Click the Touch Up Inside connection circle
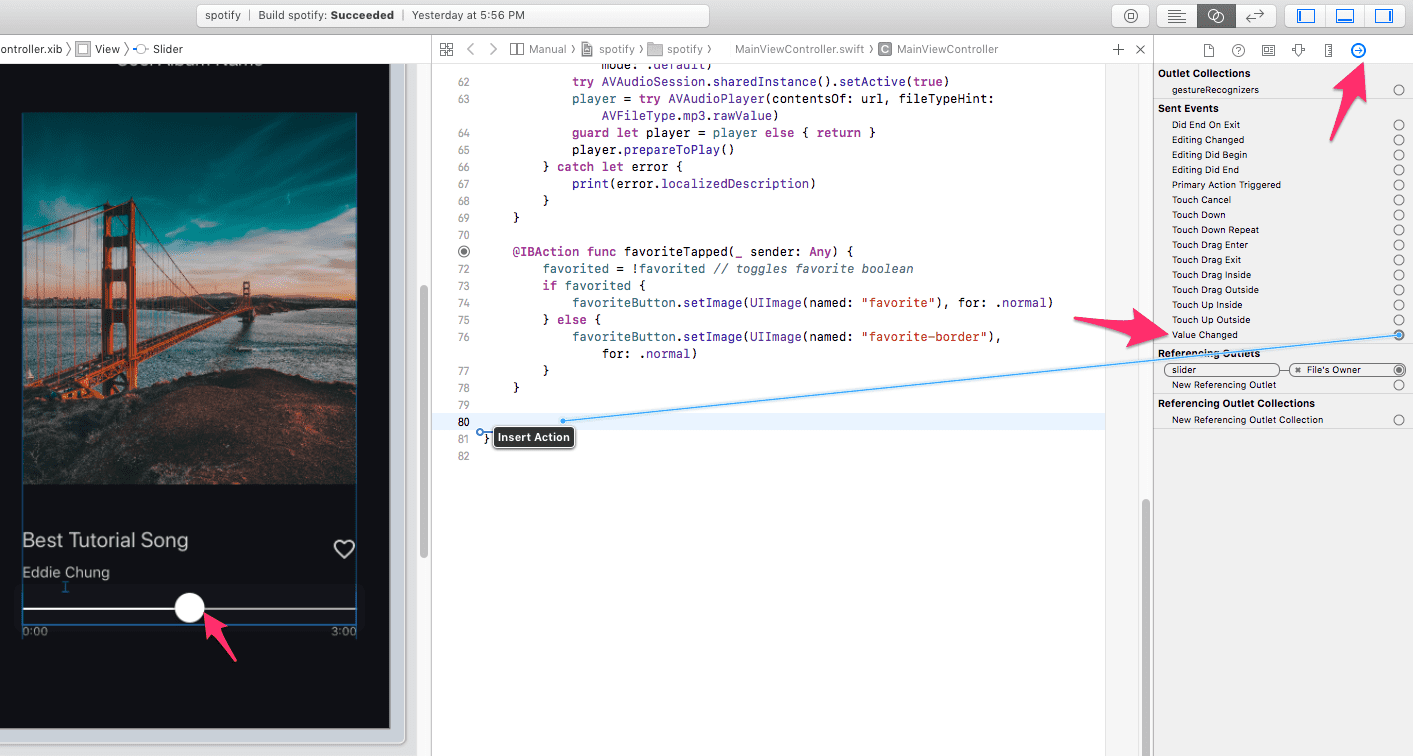Viewport: 1413px width, 756px height. point(1399,305)
